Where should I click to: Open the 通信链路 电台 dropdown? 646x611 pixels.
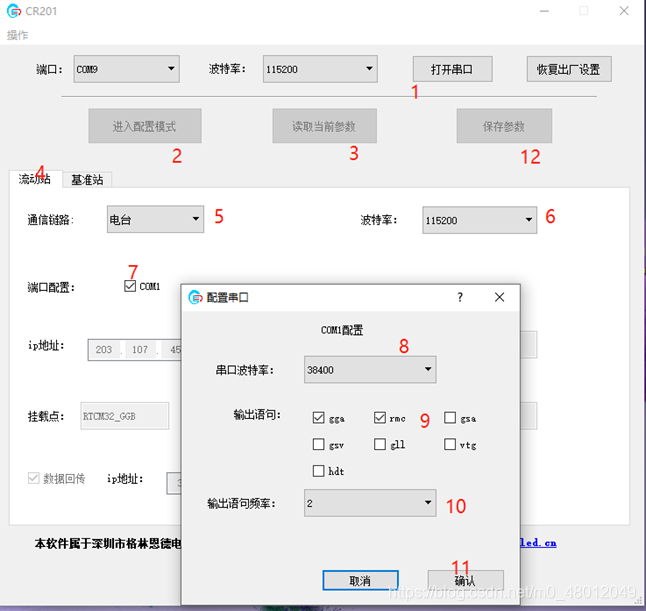(x=155, y=219)
